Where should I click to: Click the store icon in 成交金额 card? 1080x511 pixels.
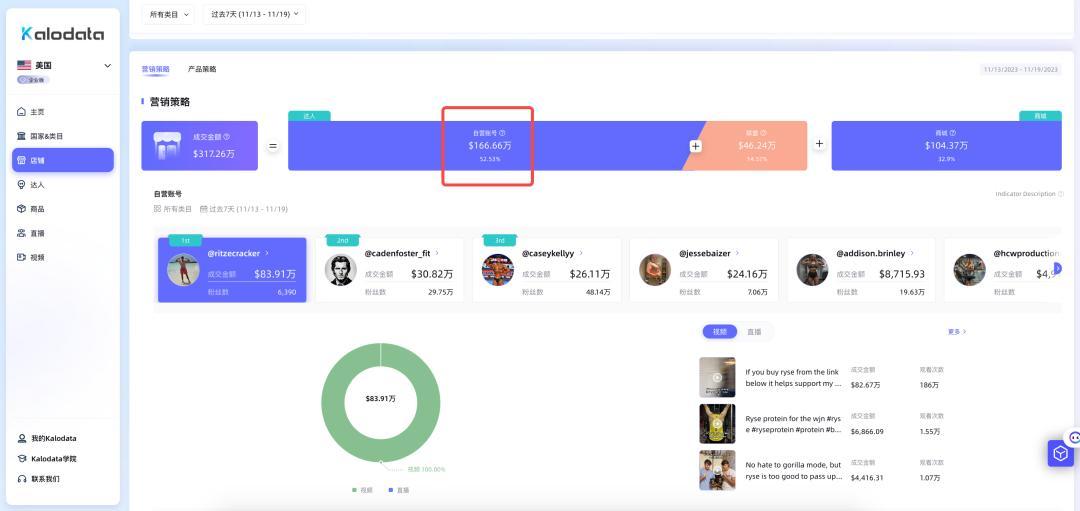coord(167,145)
